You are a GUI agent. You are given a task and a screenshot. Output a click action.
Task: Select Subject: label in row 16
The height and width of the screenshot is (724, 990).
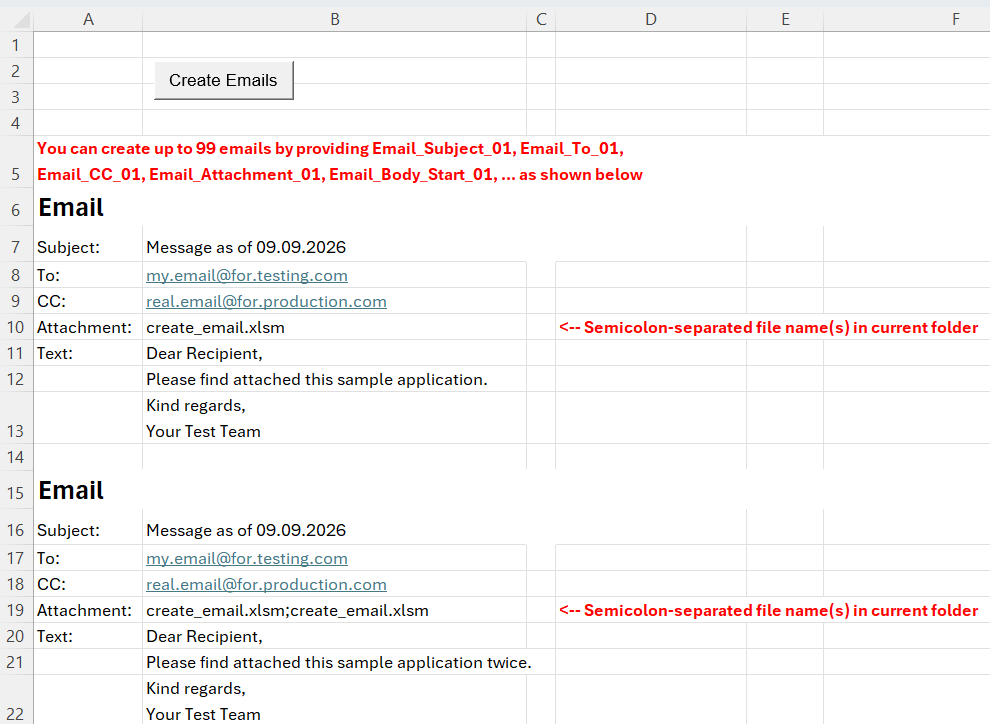pyautogui.click(x=68, y=530)
